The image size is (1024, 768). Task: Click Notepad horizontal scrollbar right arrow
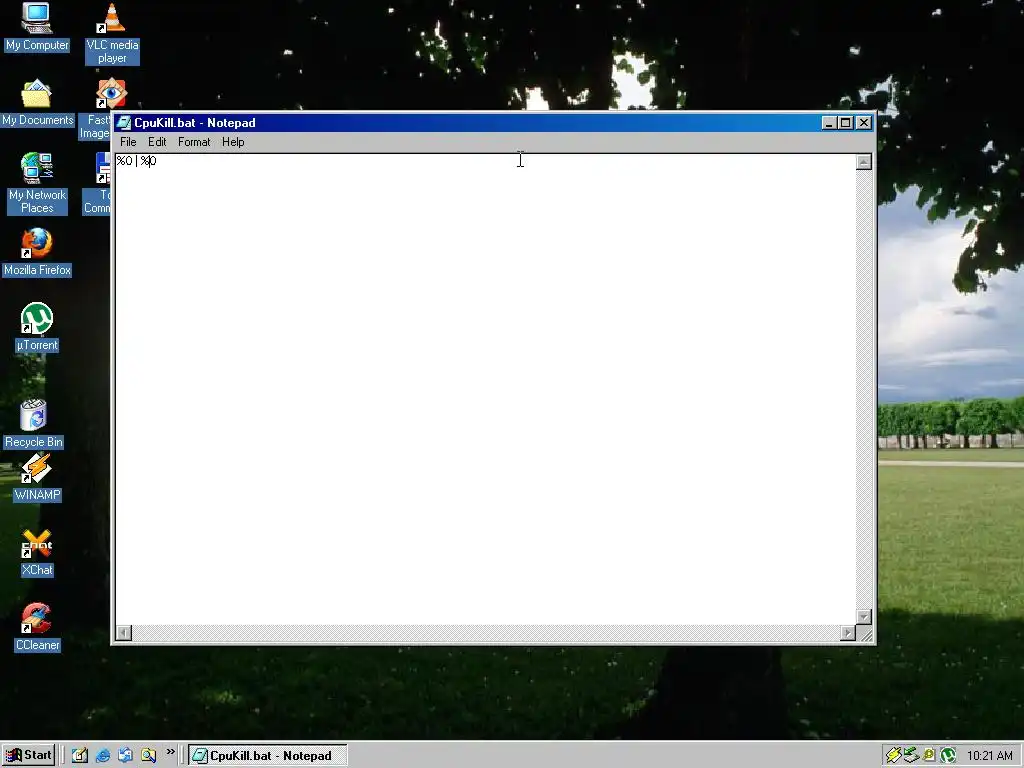click(848, 632)
